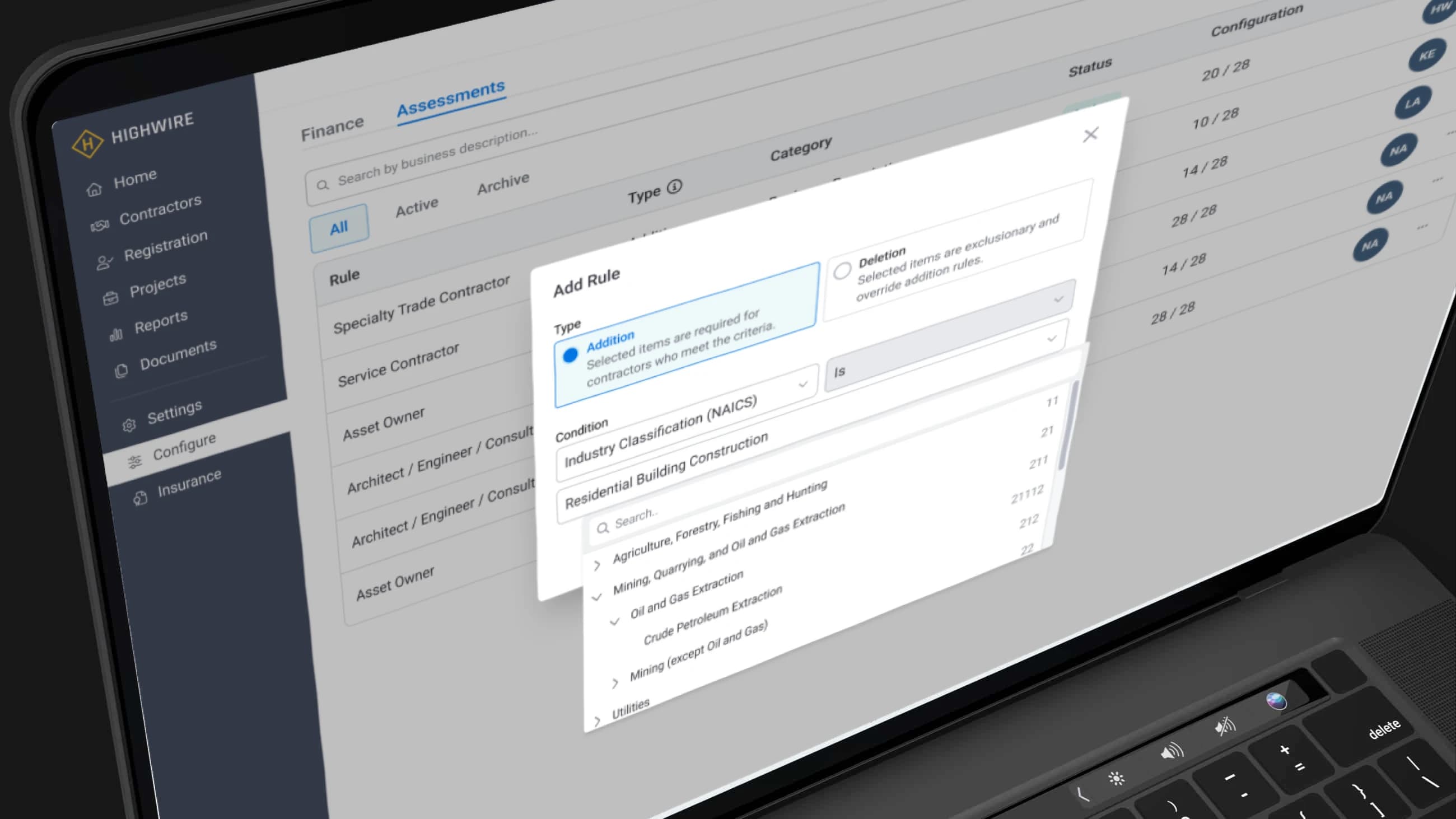The height and width of the screenshot is (819, 1456).
Task: Open the Specialty Trade Contractor rule
Action: tap(421, 305)
